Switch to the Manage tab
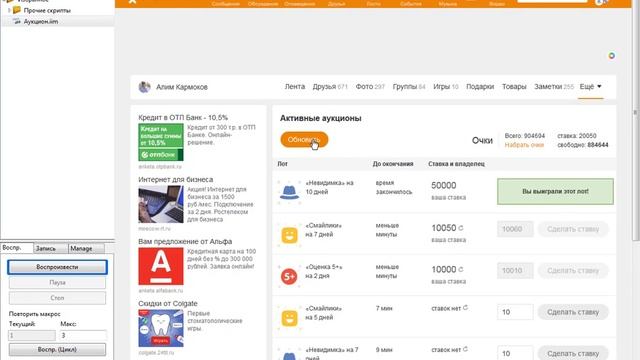This screenshot has width=640, height=360. pyautogui.click(x=86, y=248)
